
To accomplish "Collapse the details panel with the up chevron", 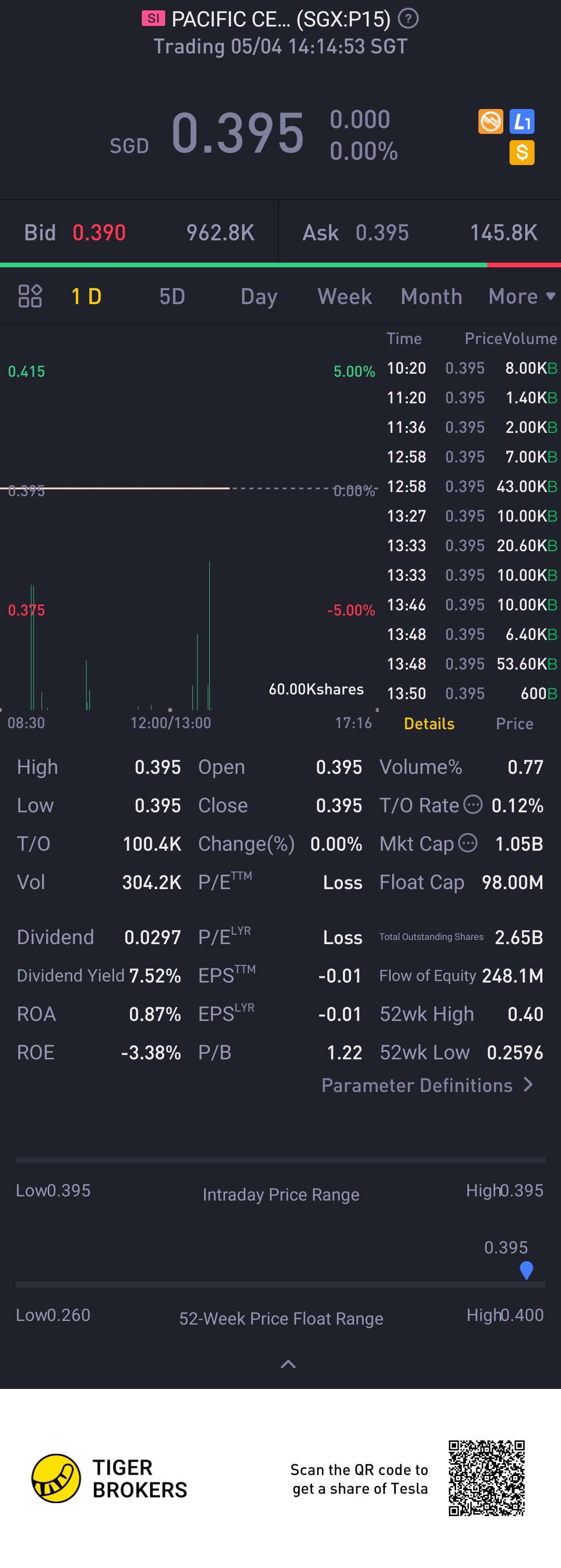I will [288, 1364].
